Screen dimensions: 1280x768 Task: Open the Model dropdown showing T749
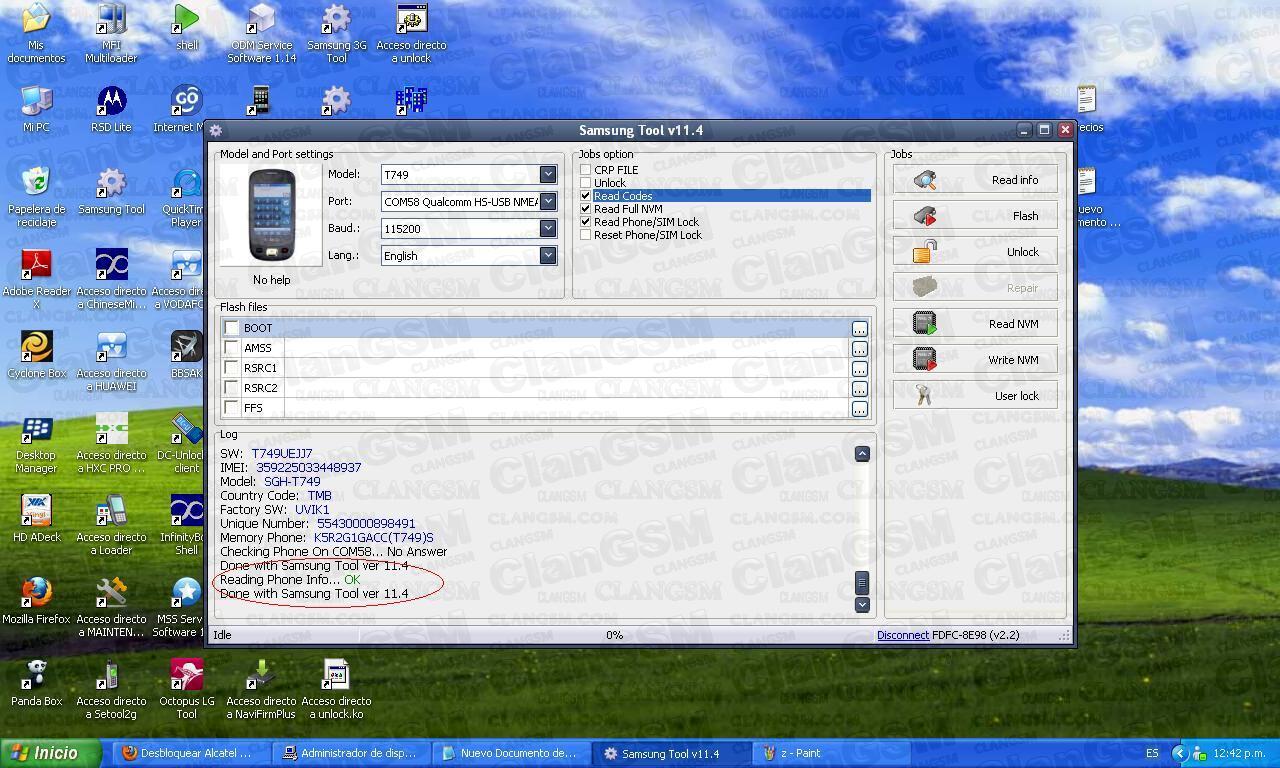(548, 174)
